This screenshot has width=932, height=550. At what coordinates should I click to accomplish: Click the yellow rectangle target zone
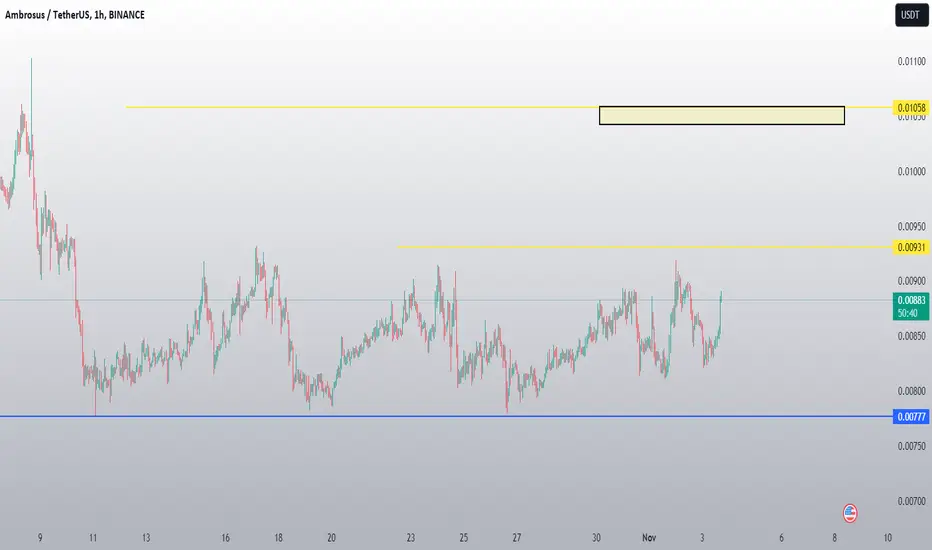click(x=722, y=115)
